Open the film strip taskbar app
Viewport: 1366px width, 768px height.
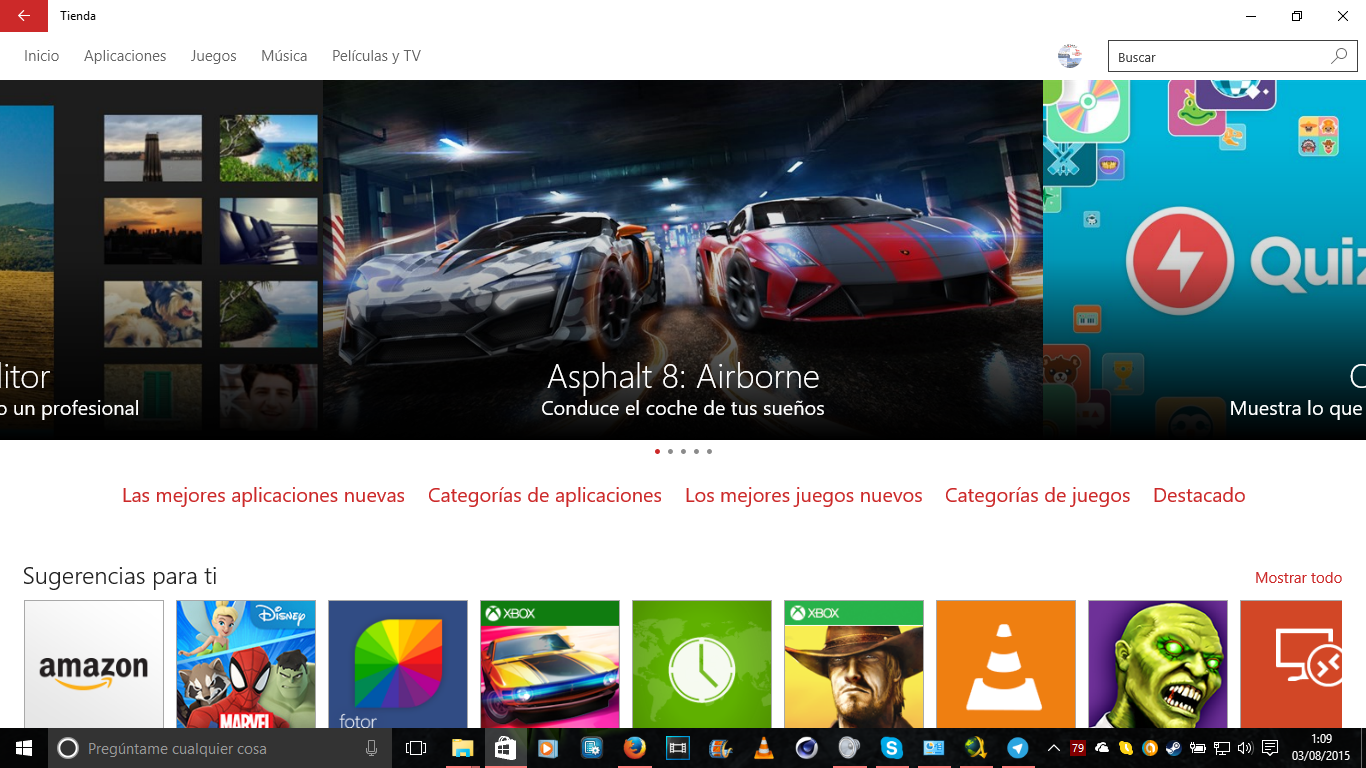pyautogui.click(x=677, y=748)
